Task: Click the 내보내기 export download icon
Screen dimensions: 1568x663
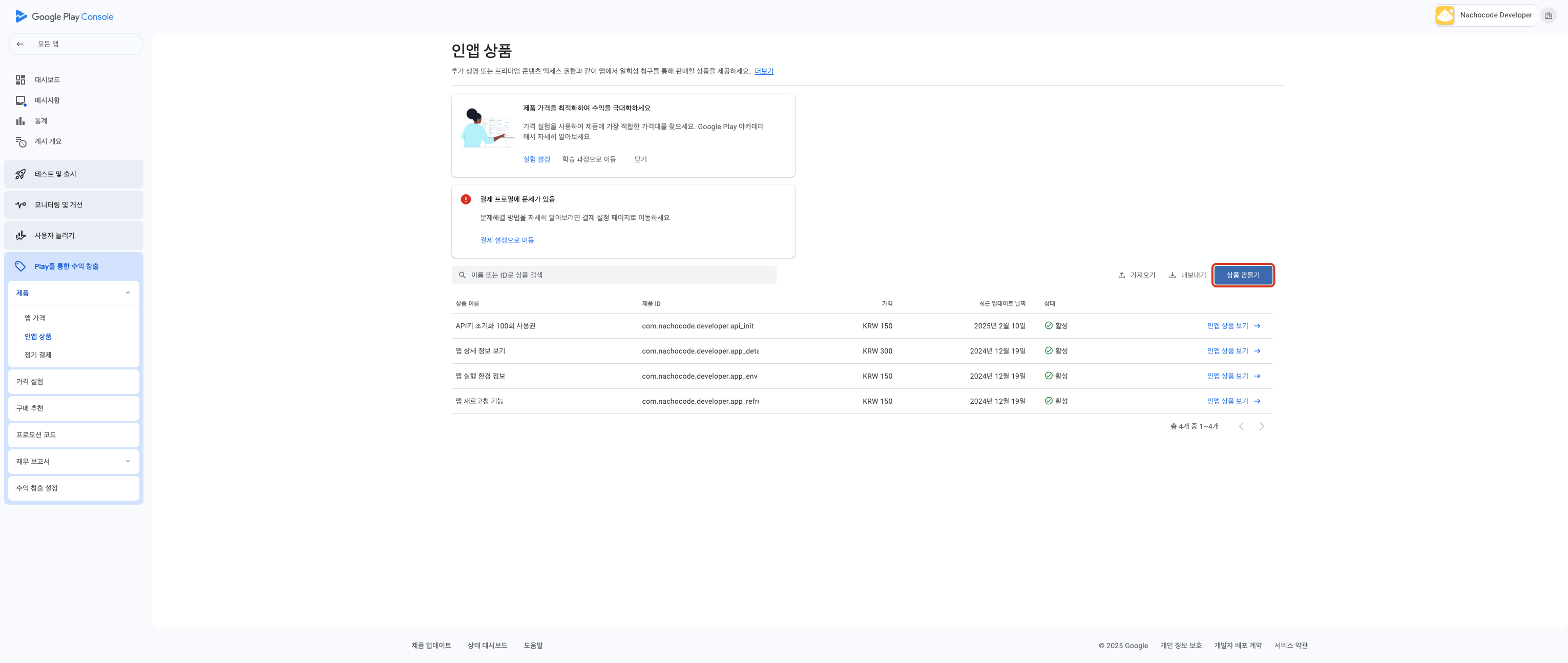Action: tap(1173, 275)
